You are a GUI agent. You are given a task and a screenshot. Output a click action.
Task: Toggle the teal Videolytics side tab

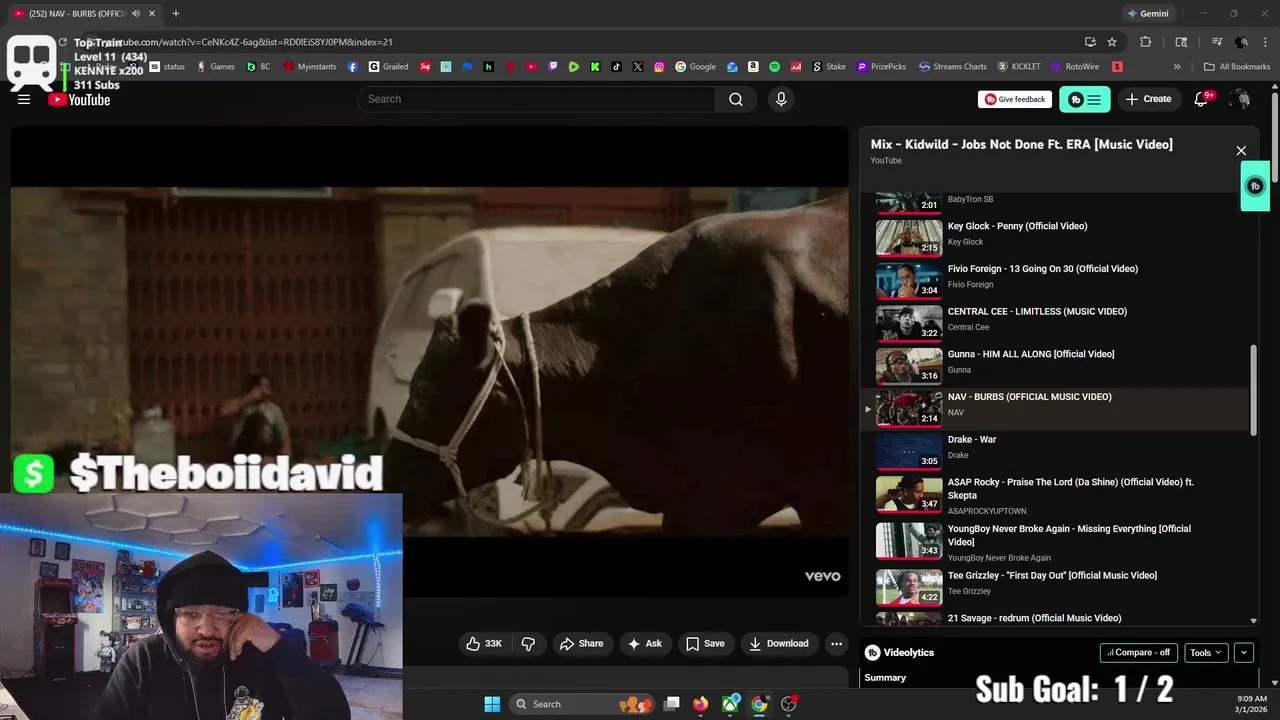click(x=1255, y=186)
